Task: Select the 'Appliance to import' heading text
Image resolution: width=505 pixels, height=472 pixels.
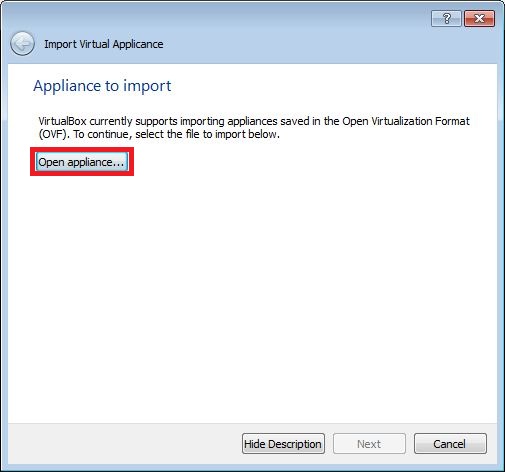Action: tap(102, 86)
